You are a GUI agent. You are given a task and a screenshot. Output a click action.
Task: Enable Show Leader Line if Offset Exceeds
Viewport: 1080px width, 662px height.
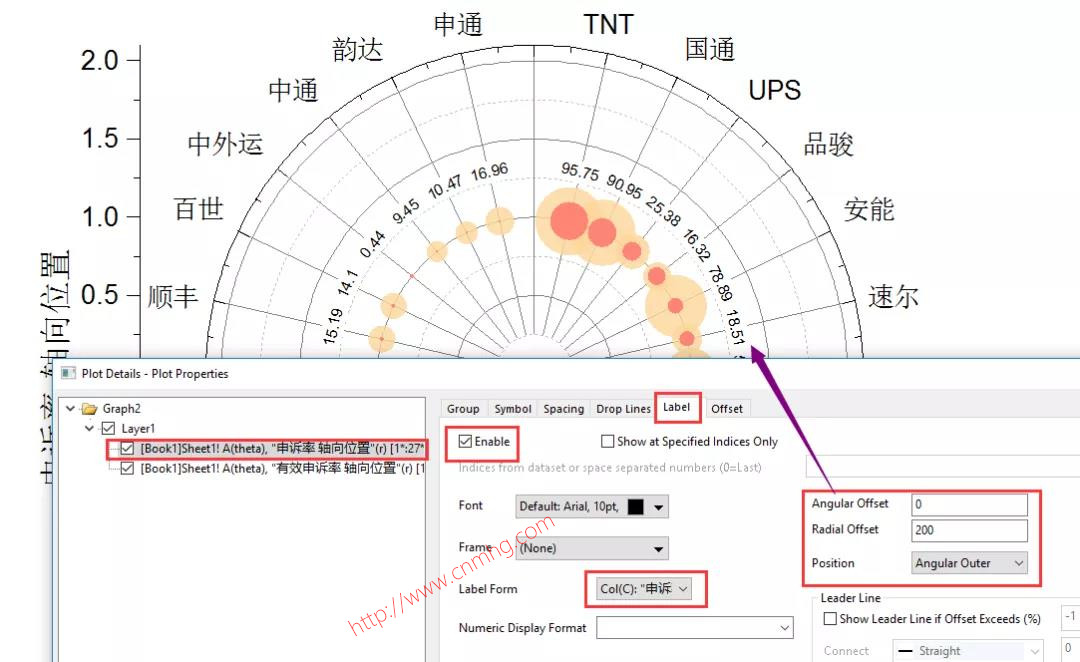(830, 619)
